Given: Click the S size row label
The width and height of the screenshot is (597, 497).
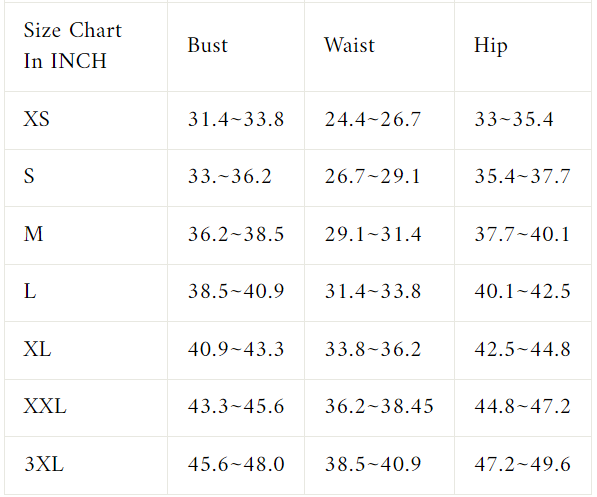Looking at the screenshot, I should tap(29, 176).
